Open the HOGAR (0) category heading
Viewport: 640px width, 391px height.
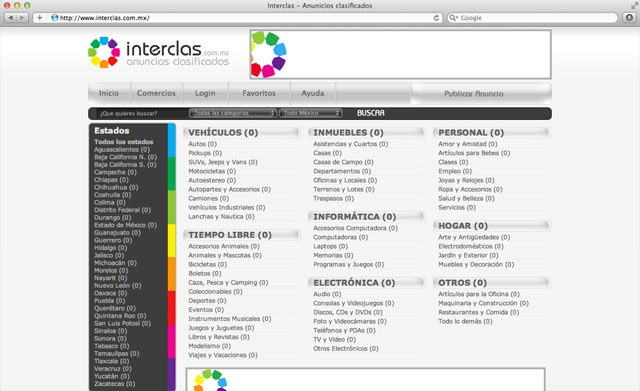coord(463,226)
